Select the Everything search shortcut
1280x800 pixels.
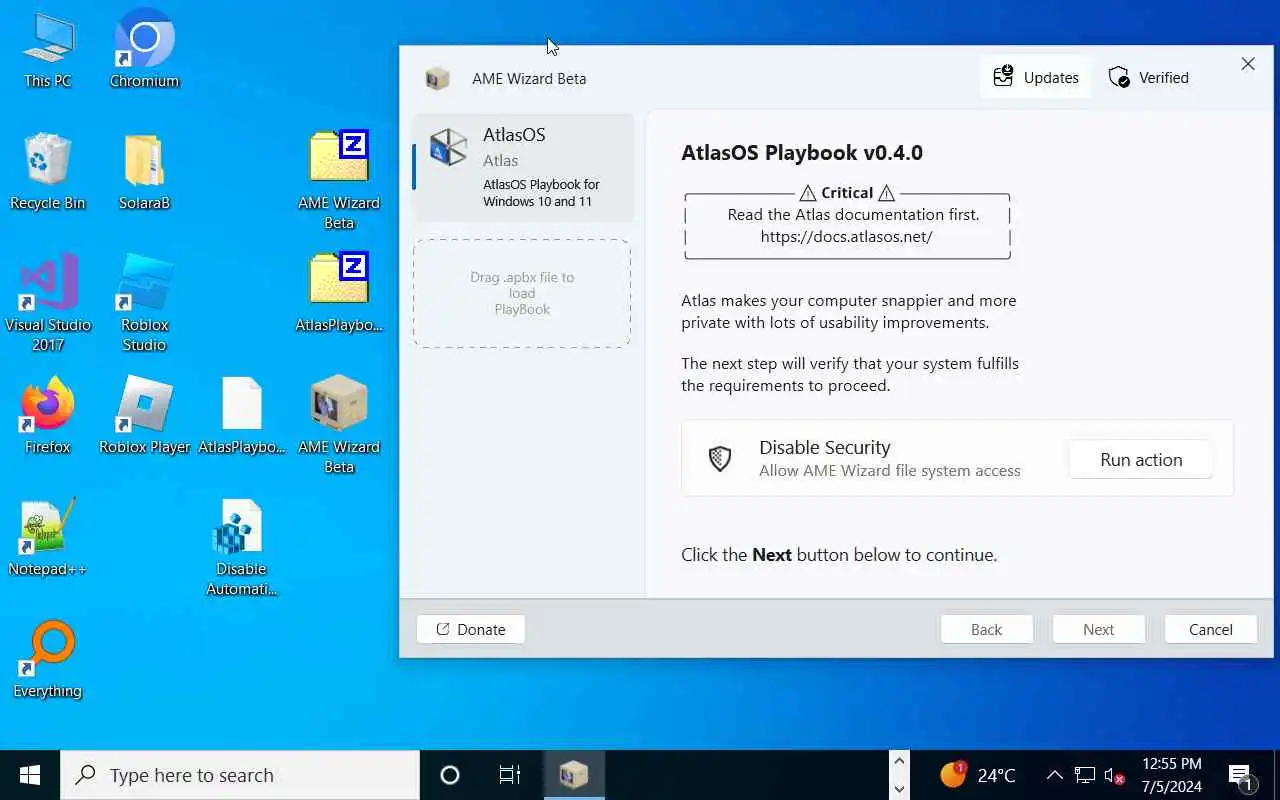click(47, 660)
